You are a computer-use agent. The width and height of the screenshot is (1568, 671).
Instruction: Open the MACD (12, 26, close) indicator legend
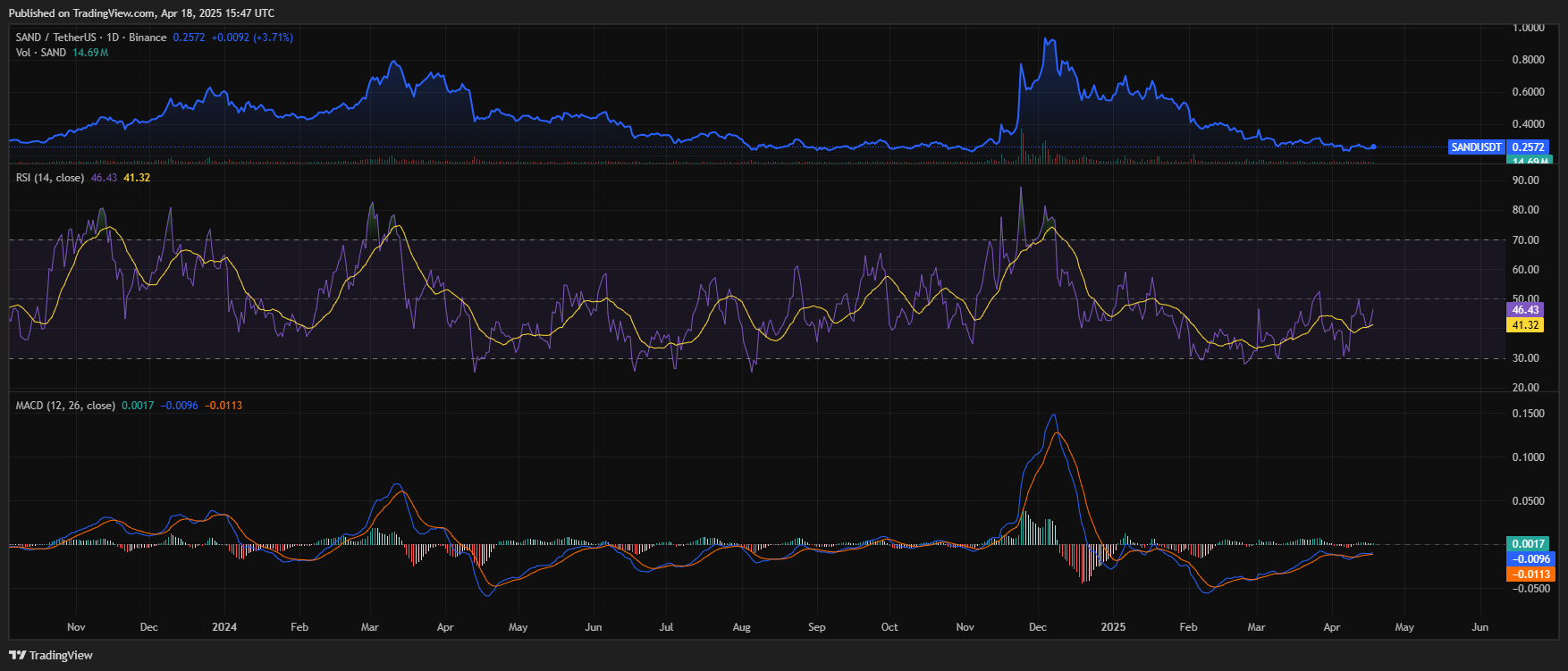click(x=66, y=406)
